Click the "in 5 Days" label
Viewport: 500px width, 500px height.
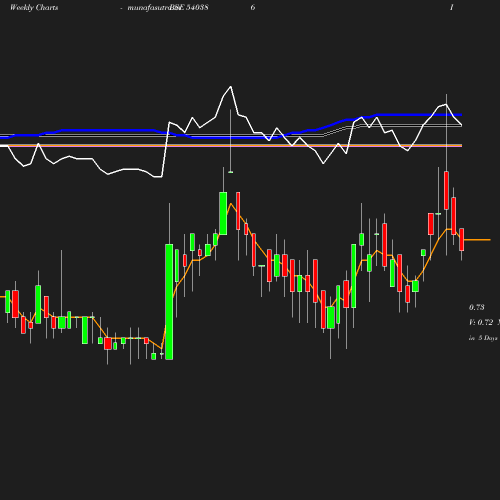coord(483,338)
